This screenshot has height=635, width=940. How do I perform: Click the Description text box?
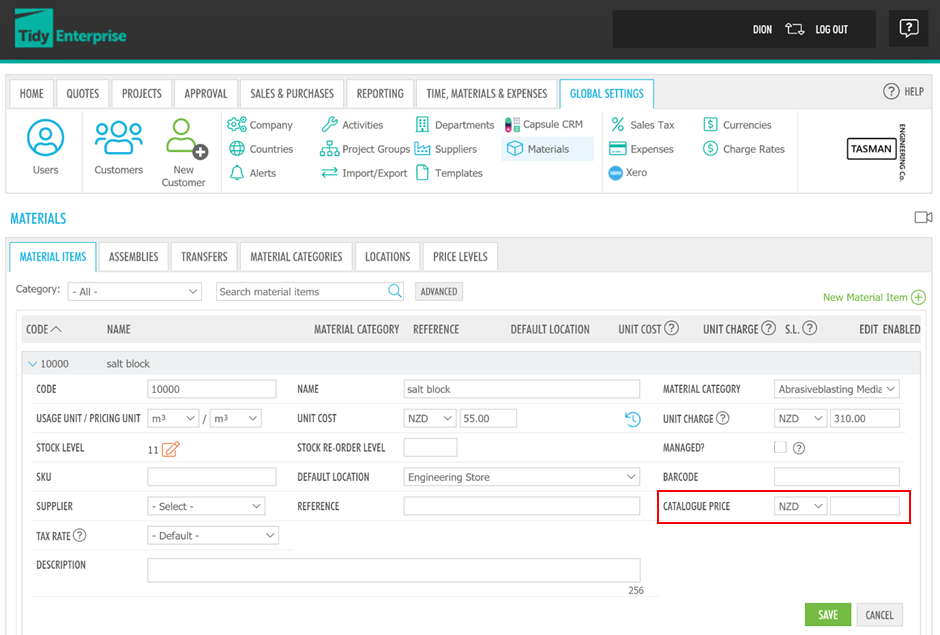394,570
